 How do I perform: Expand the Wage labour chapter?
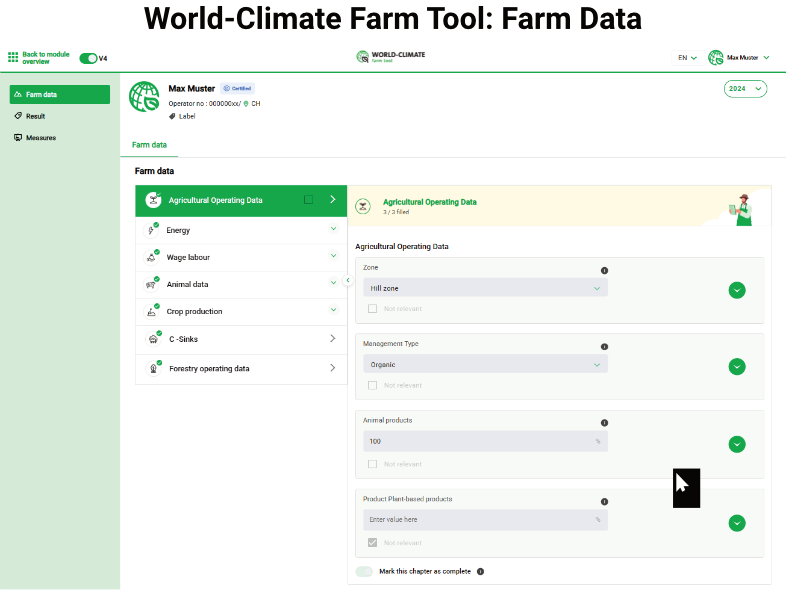point(333,256)
